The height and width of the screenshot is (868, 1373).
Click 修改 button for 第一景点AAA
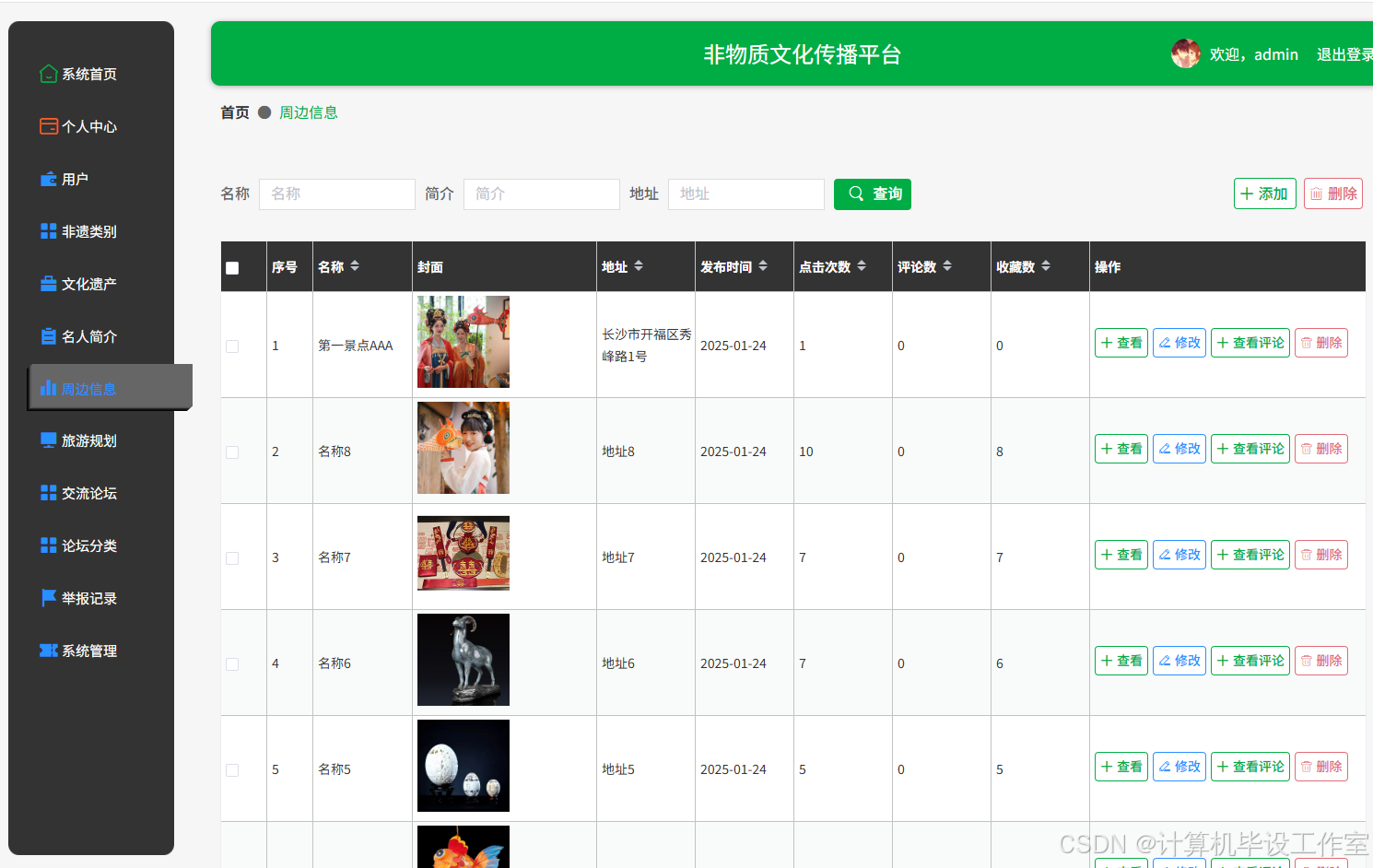[x=1179, y=343]
